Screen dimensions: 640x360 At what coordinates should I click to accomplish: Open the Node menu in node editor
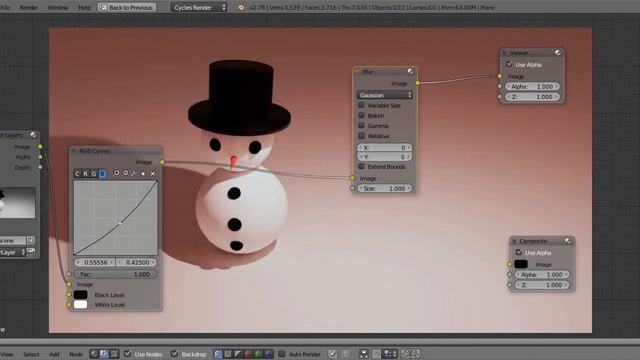[x=76, y=354]
